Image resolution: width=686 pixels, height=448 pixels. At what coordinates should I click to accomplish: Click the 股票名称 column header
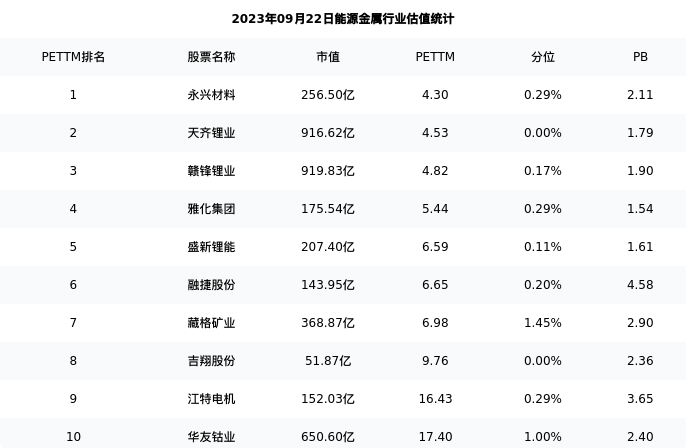click(x=211, y=57)
